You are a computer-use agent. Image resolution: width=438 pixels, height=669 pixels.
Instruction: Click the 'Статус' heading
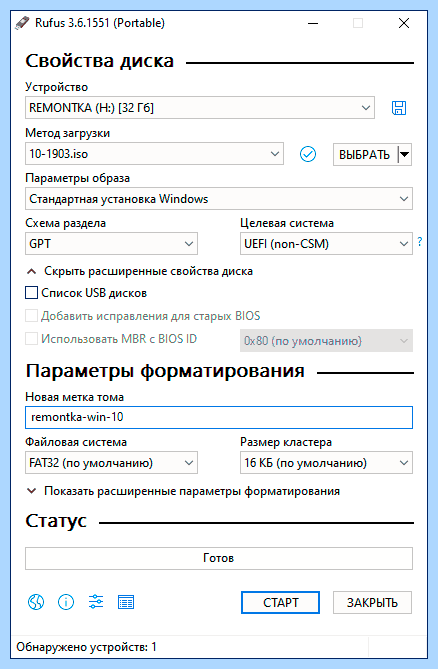56,521
